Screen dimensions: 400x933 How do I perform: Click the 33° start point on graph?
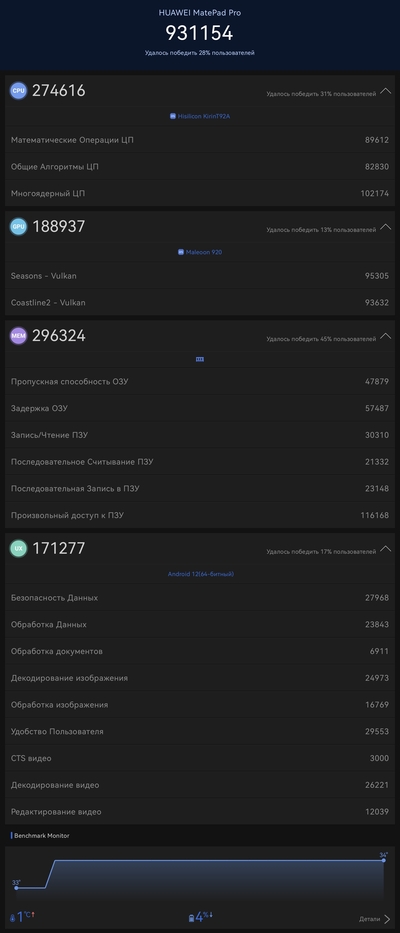tap(16, 888)
